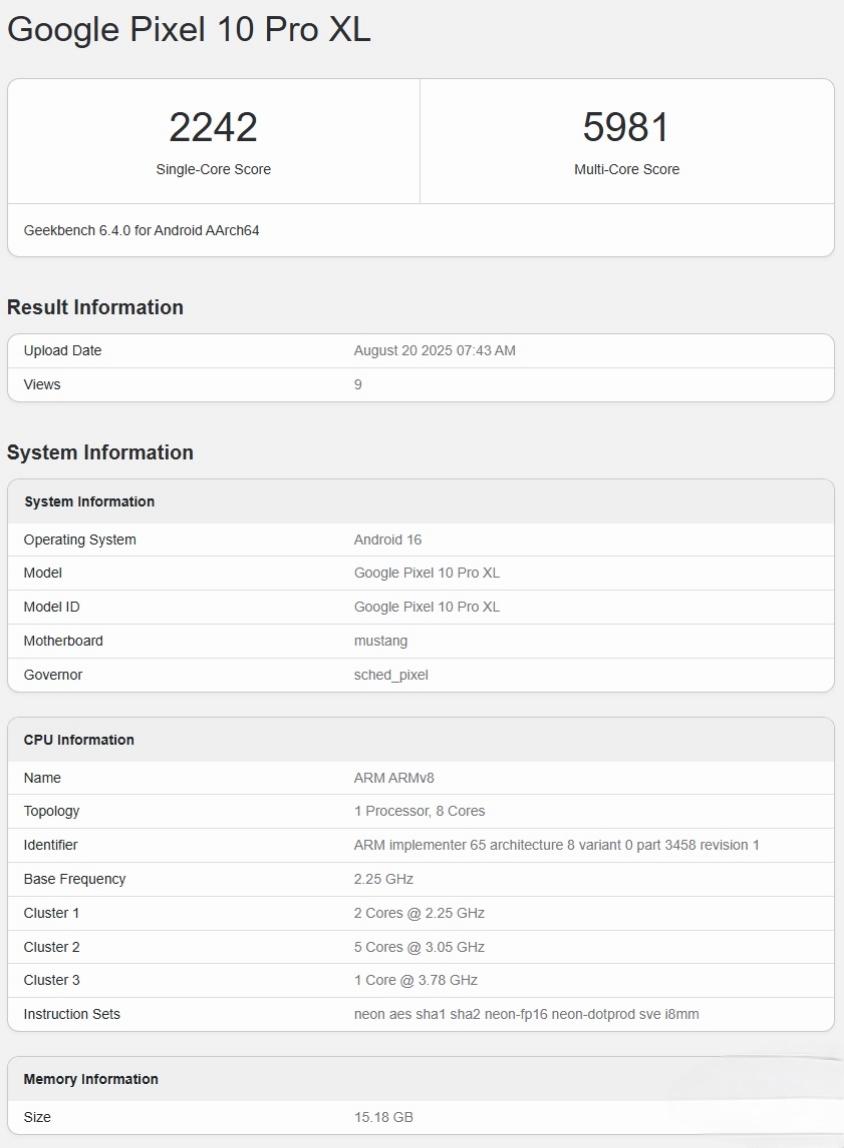Click Geekbench 6.4.0 for Android AArch64 text

(x=141, y=230)
